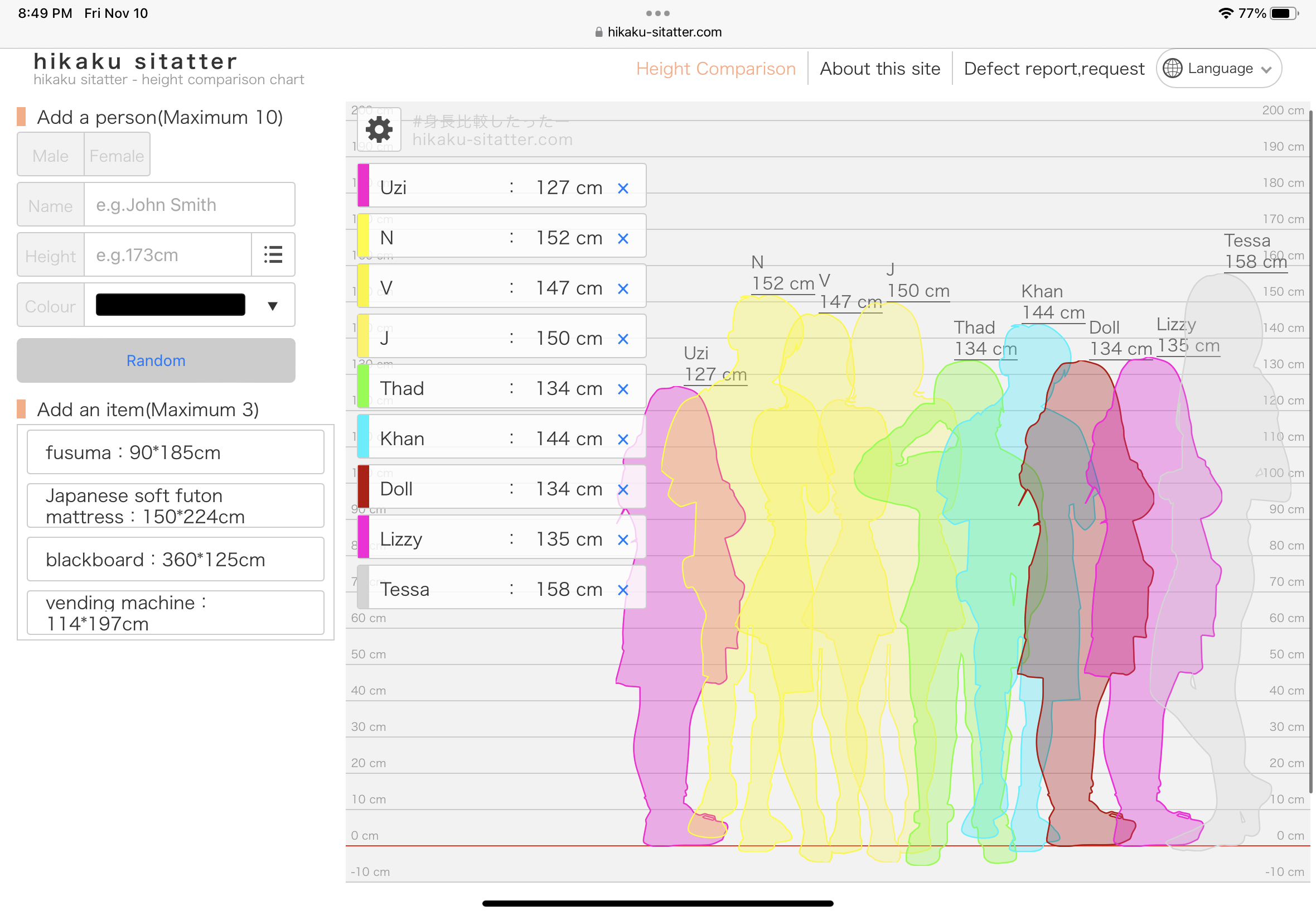Tap the three-dot menu at top

click(x=657, y=13)
